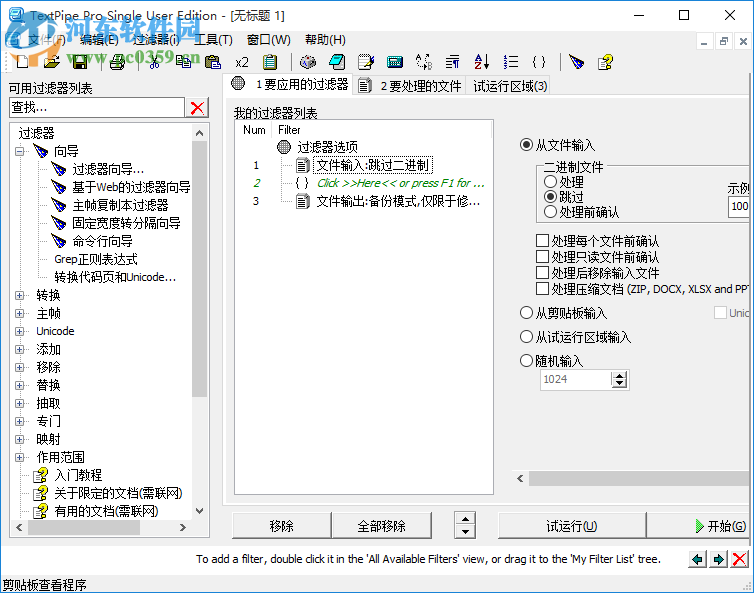The height and width of the screenshot is (593, 754).
Task: Open the 编辑(E) menu
Action: point(99,39)
